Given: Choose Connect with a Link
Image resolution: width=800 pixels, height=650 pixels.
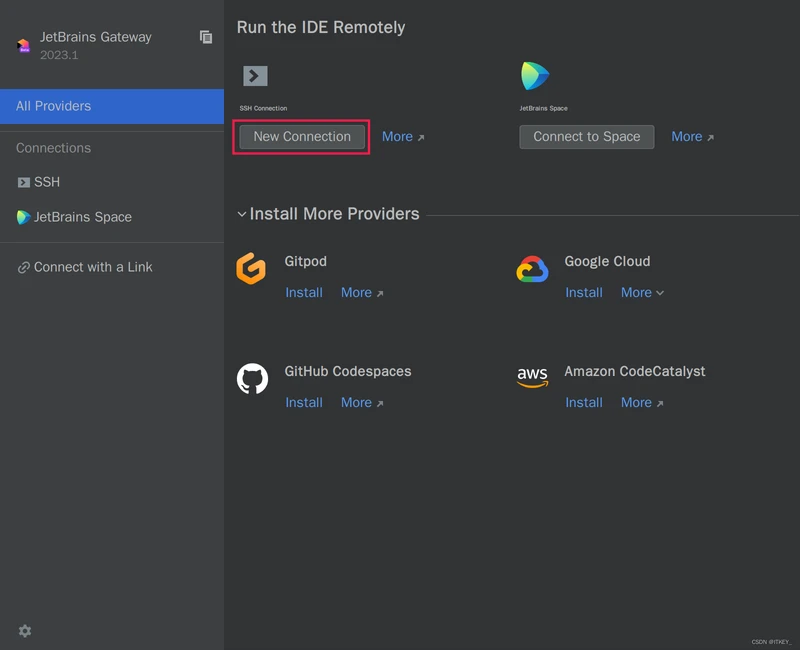Looking at the screenshot, I should [x=112, y=267].
